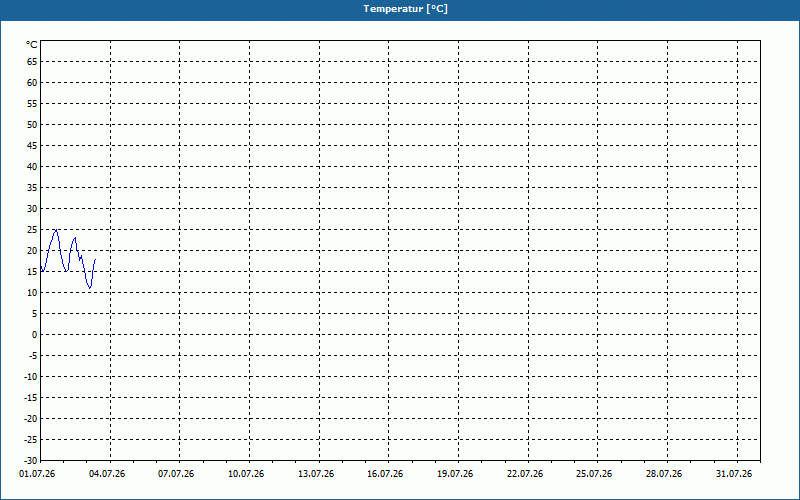Select date label 10.07.26
The image size is (800, 500).
pyautogui.click(x=246, y=474)
